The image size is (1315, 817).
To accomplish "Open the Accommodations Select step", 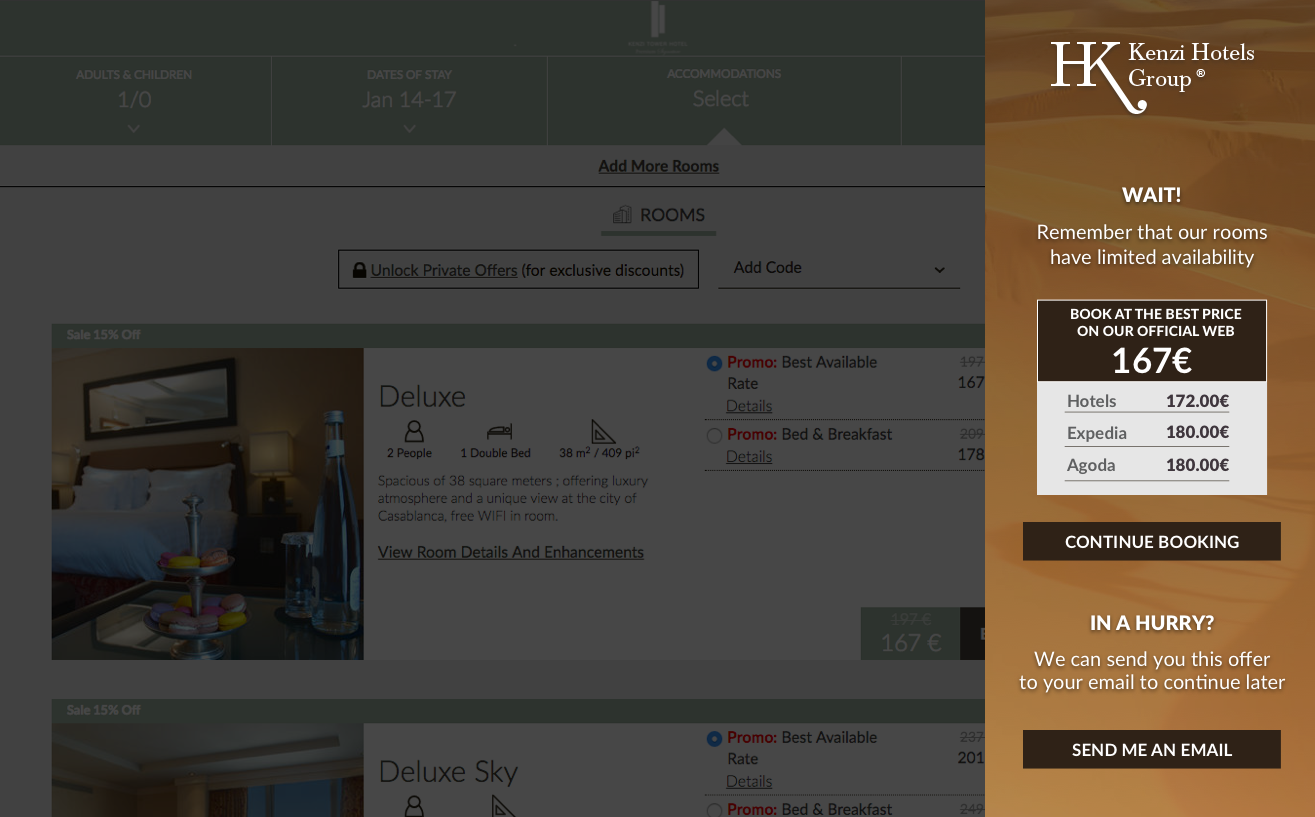I will coord(724,100).
